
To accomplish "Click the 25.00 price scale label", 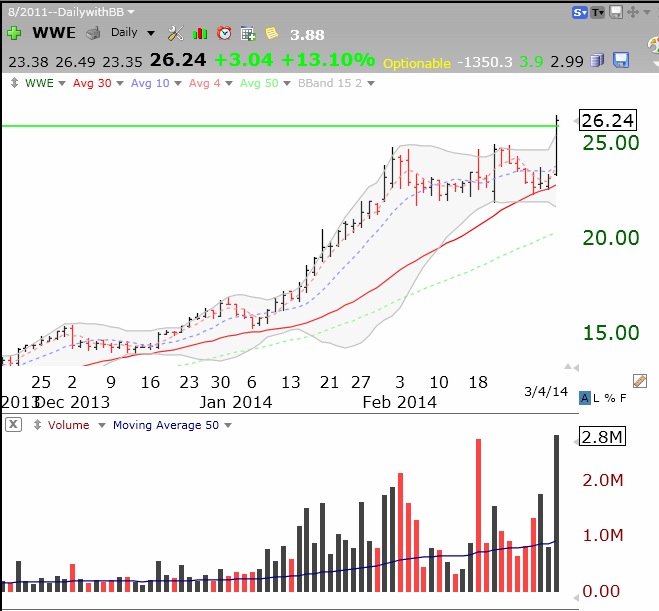I will tap(611, 143).
